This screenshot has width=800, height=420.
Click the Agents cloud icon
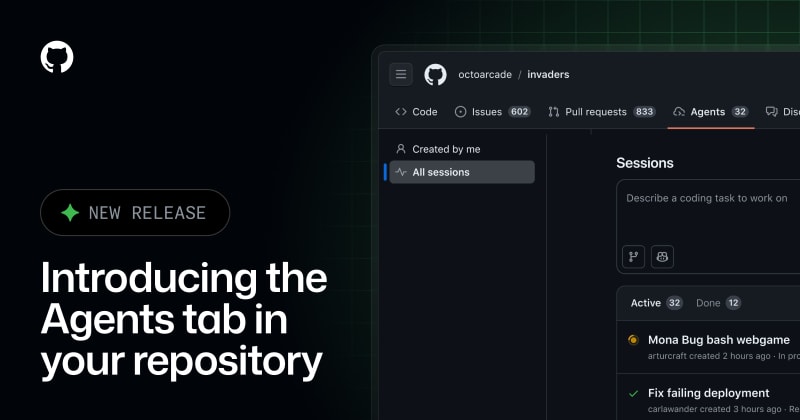click(x=679, y=112)
